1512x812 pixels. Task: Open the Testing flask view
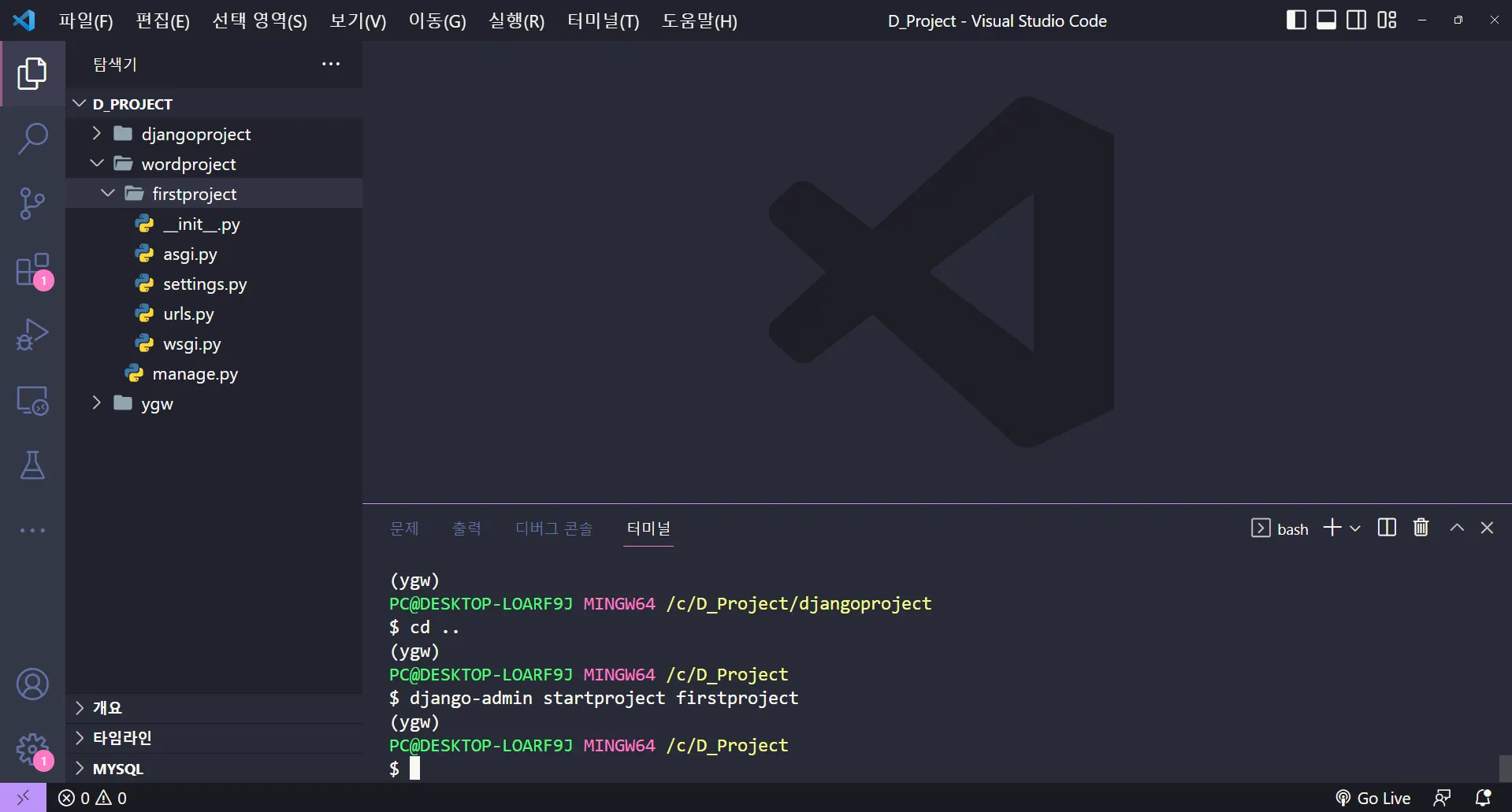[32, 465]
